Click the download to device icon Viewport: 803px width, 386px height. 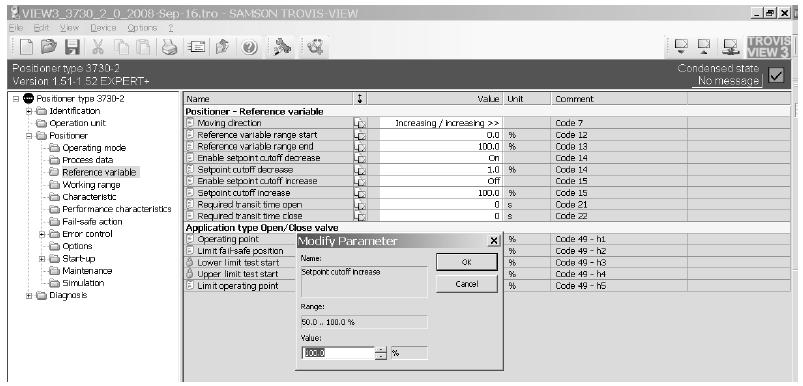coord(681,47)
